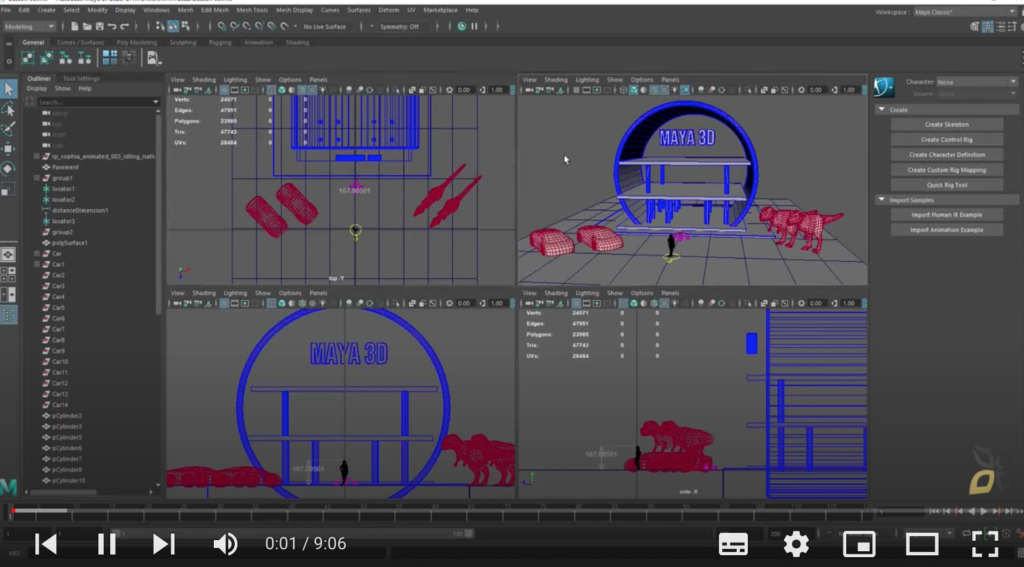
Task: Expand the group1 node in Outliner
Action: click(37, 178)
